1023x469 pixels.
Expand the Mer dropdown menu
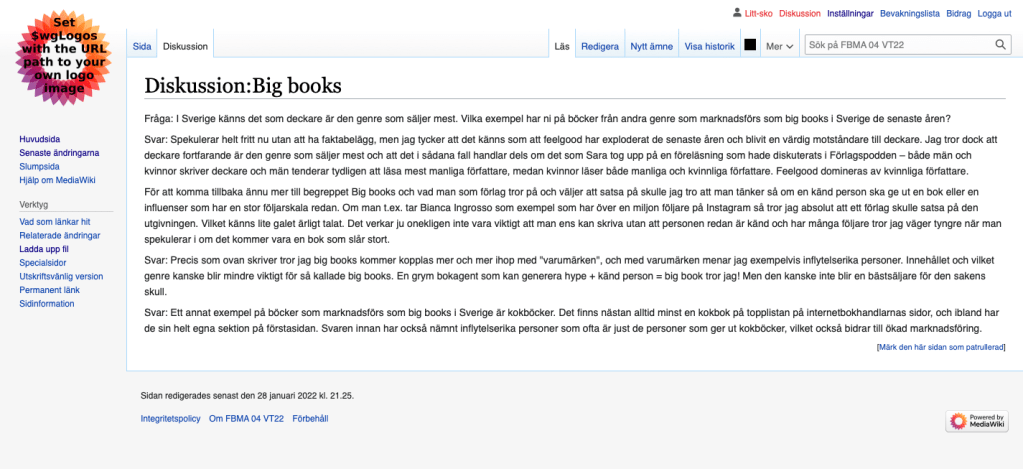[x=779, y=46]
